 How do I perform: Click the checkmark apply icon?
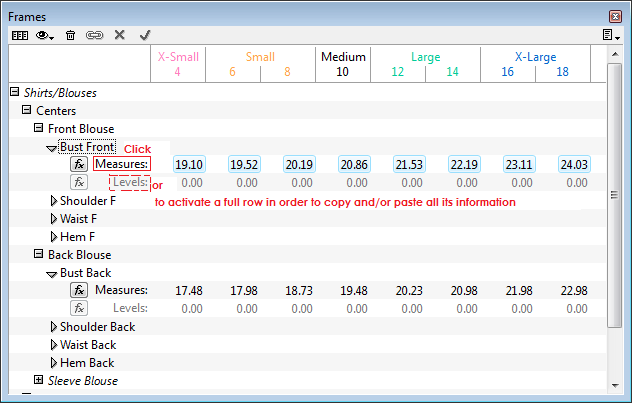145,35
